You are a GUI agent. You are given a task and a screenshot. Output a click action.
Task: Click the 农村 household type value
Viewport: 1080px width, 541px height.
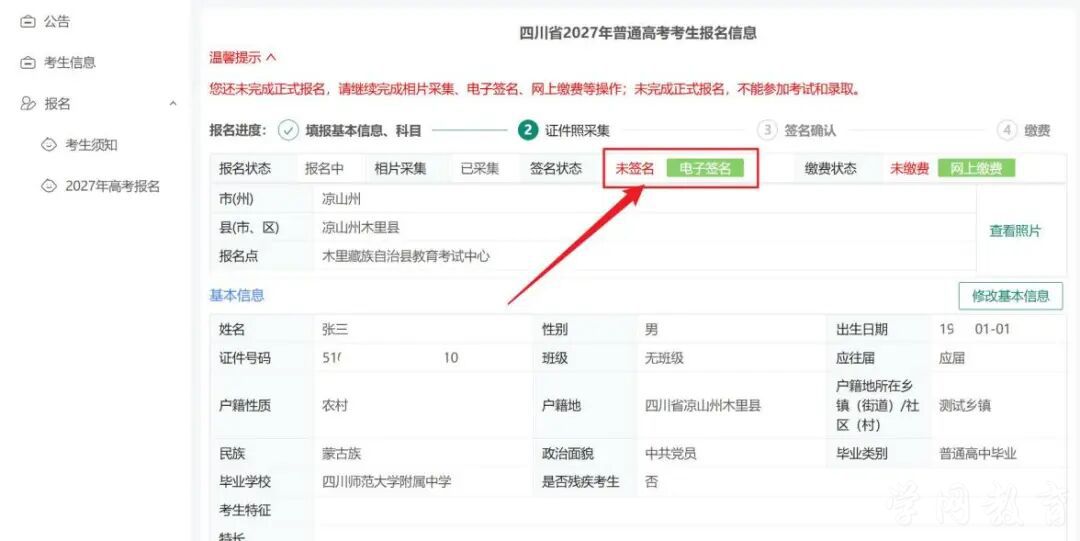click(x=335, y=406)
